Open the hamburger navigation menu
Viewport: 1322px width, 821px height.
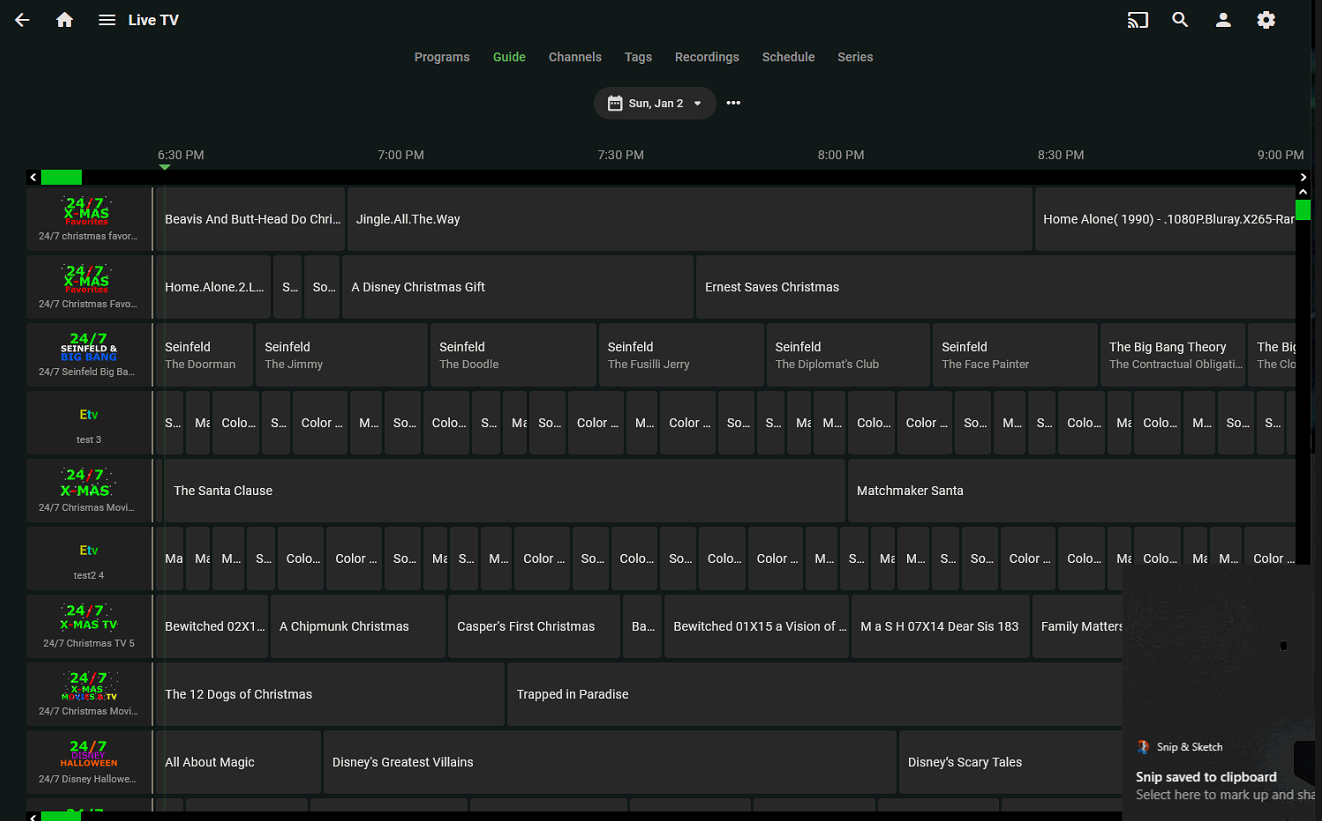click(107, 20)
